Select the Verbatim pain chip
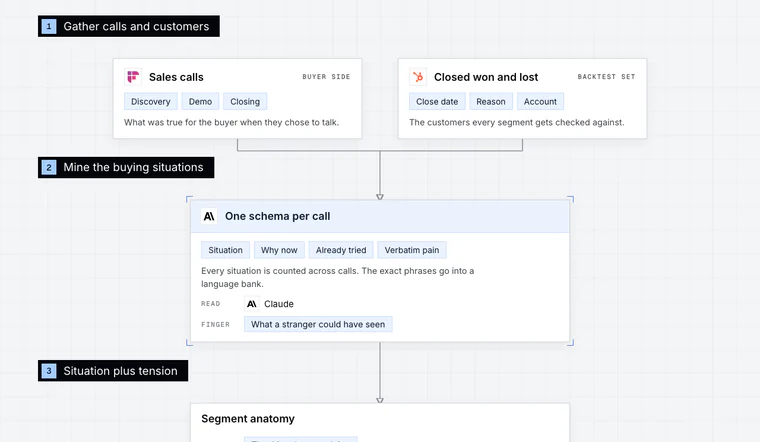The height and width of the screenshot is (442, 760). tap(412, 250)
